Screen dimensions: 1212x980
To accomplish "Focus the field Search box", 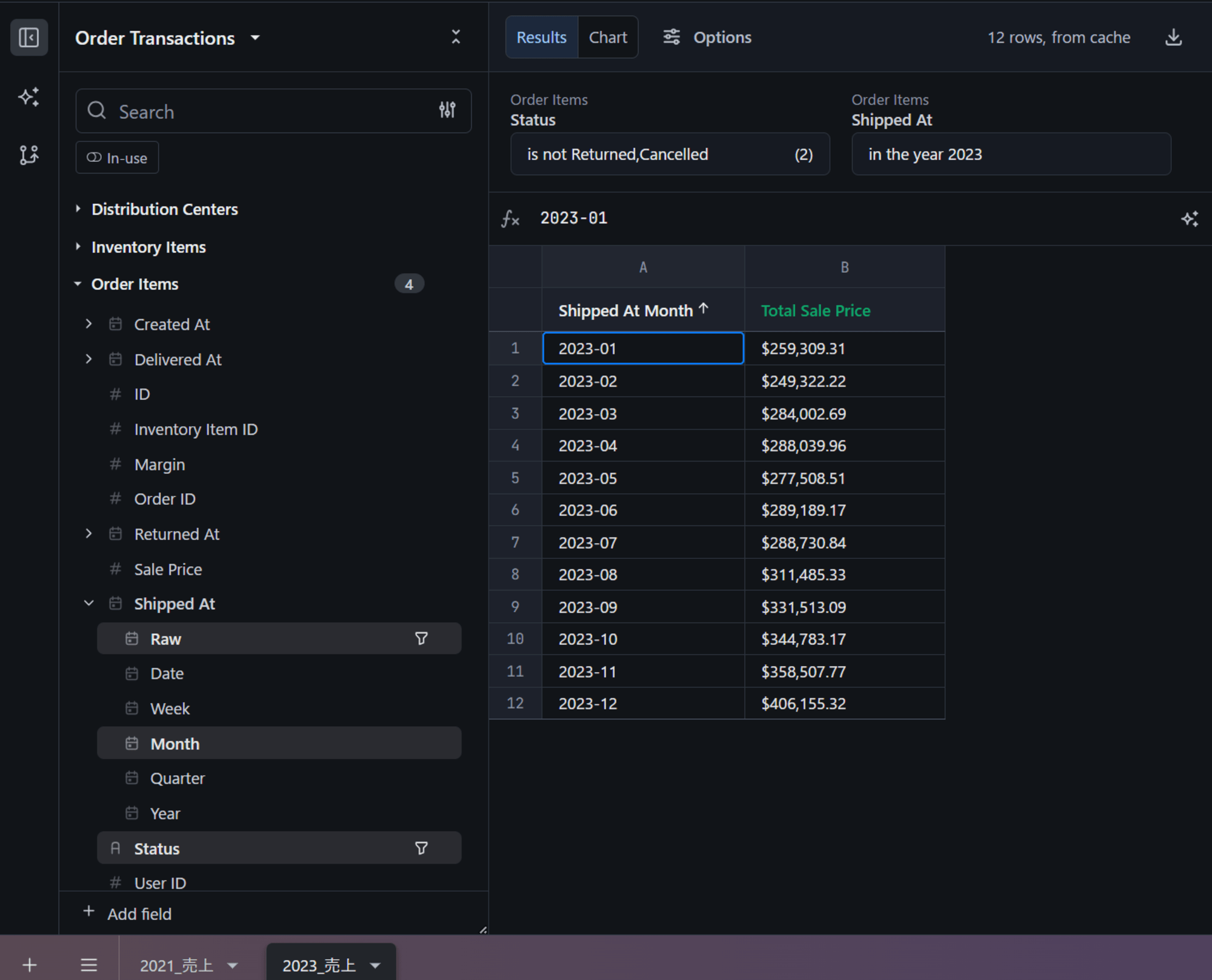I will [x=273, y=111].
